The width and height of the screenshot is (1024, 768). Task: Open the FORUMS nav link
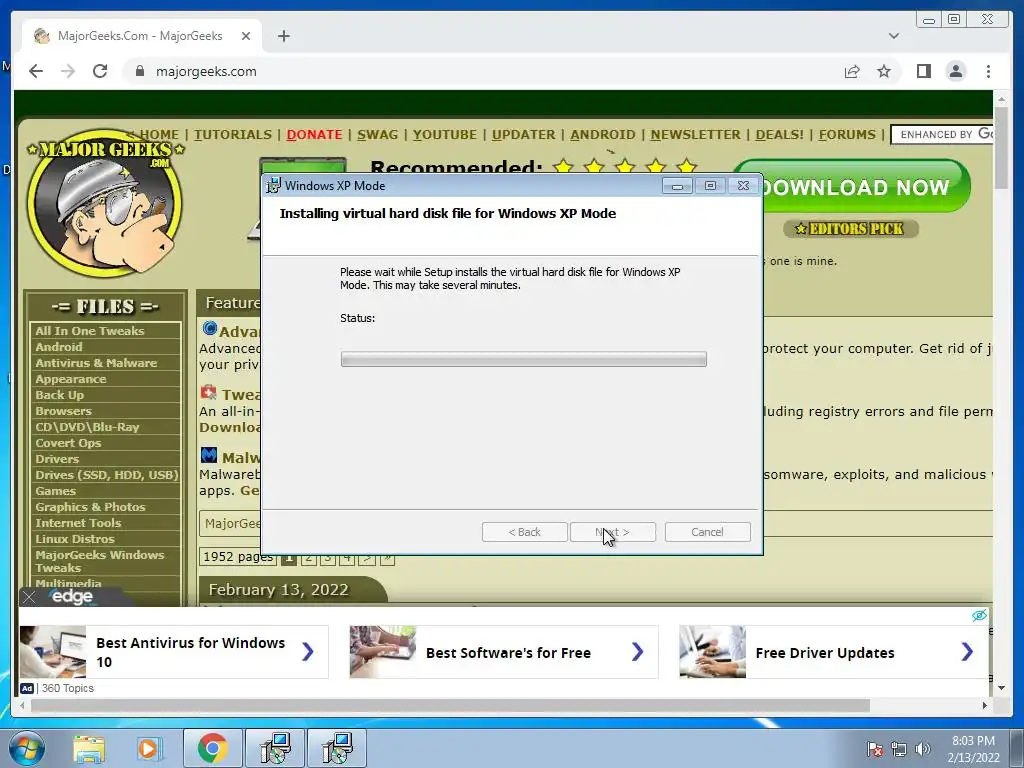[847, 135]
